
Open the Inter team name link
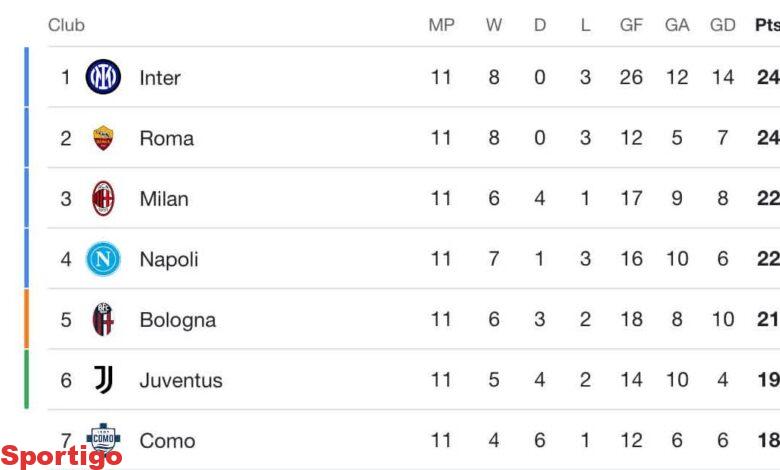pyautogui.click(x=160, y=78)
